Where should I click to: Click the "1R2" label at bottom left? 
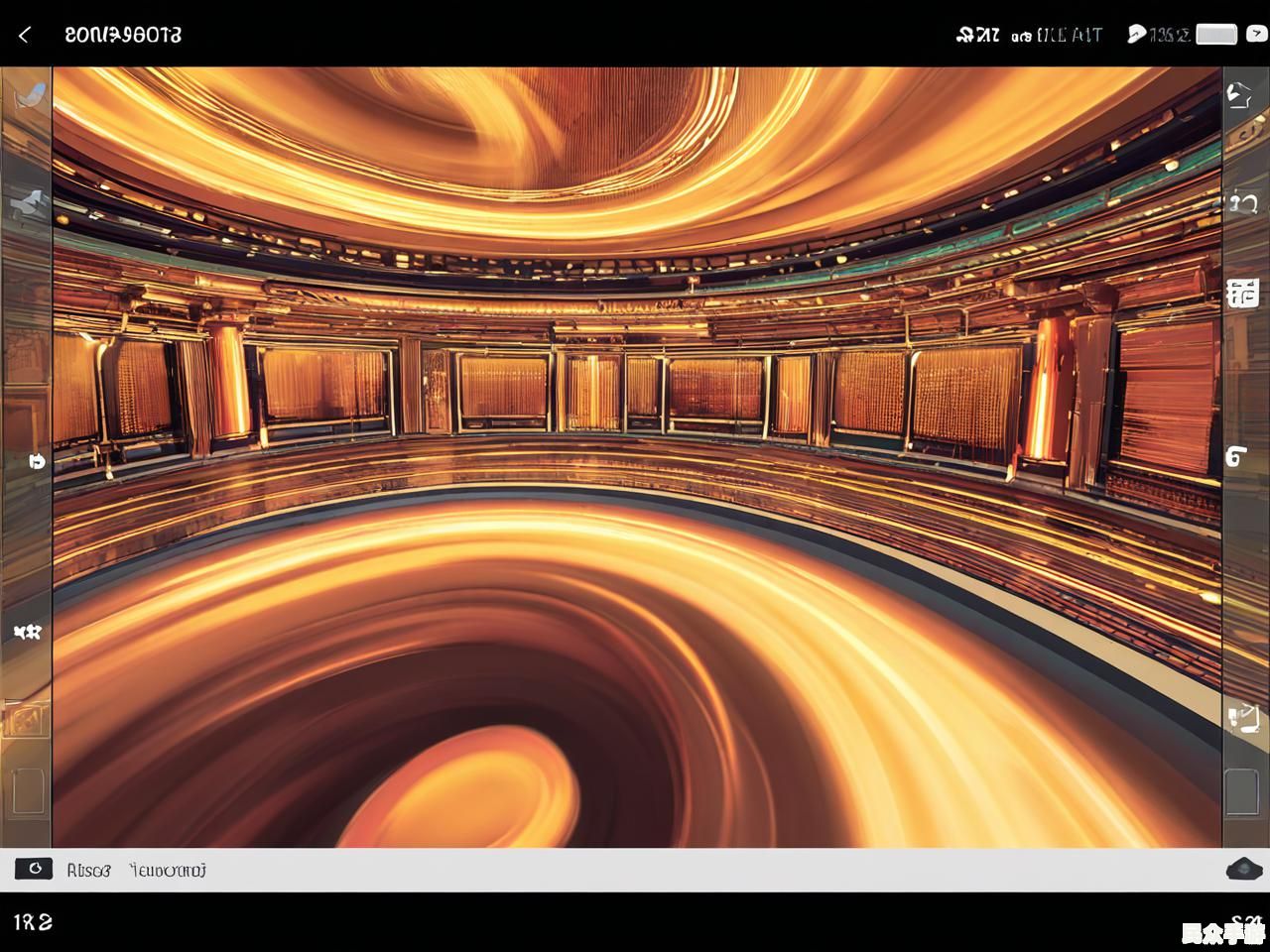pos(33,922)
